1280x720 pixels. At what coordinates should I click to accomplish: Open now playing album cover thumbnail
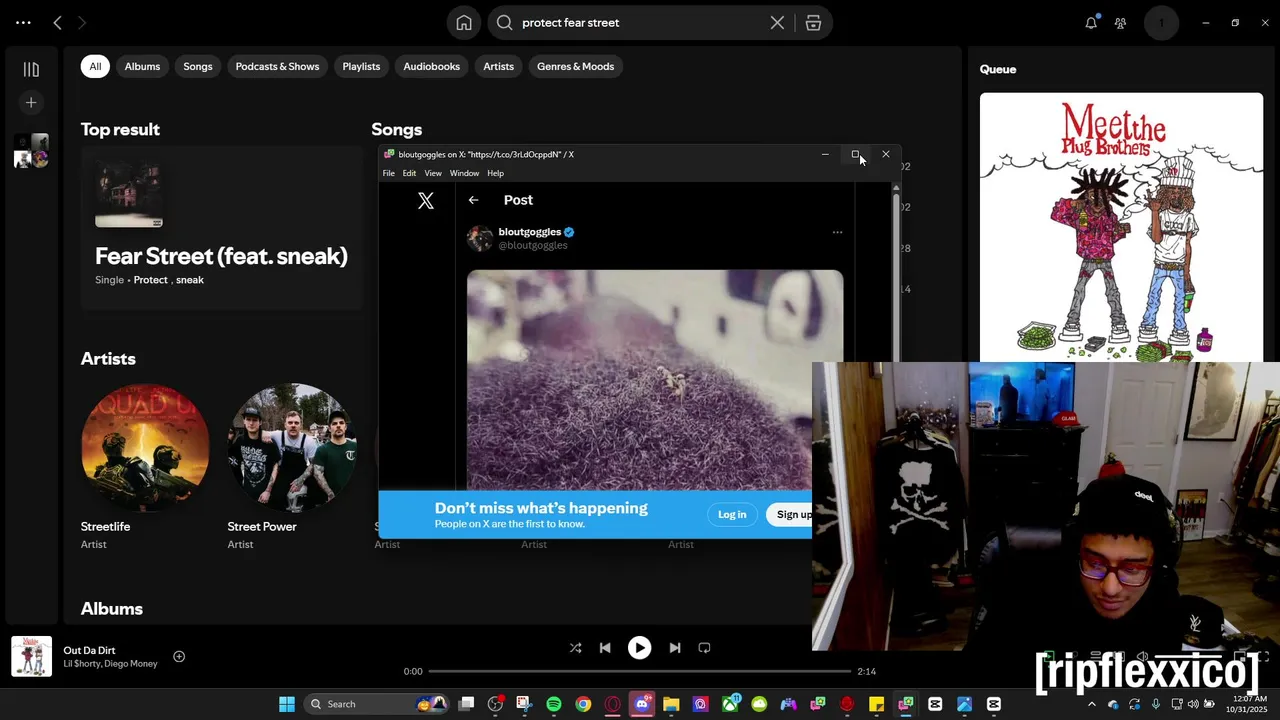click(31, 657)
